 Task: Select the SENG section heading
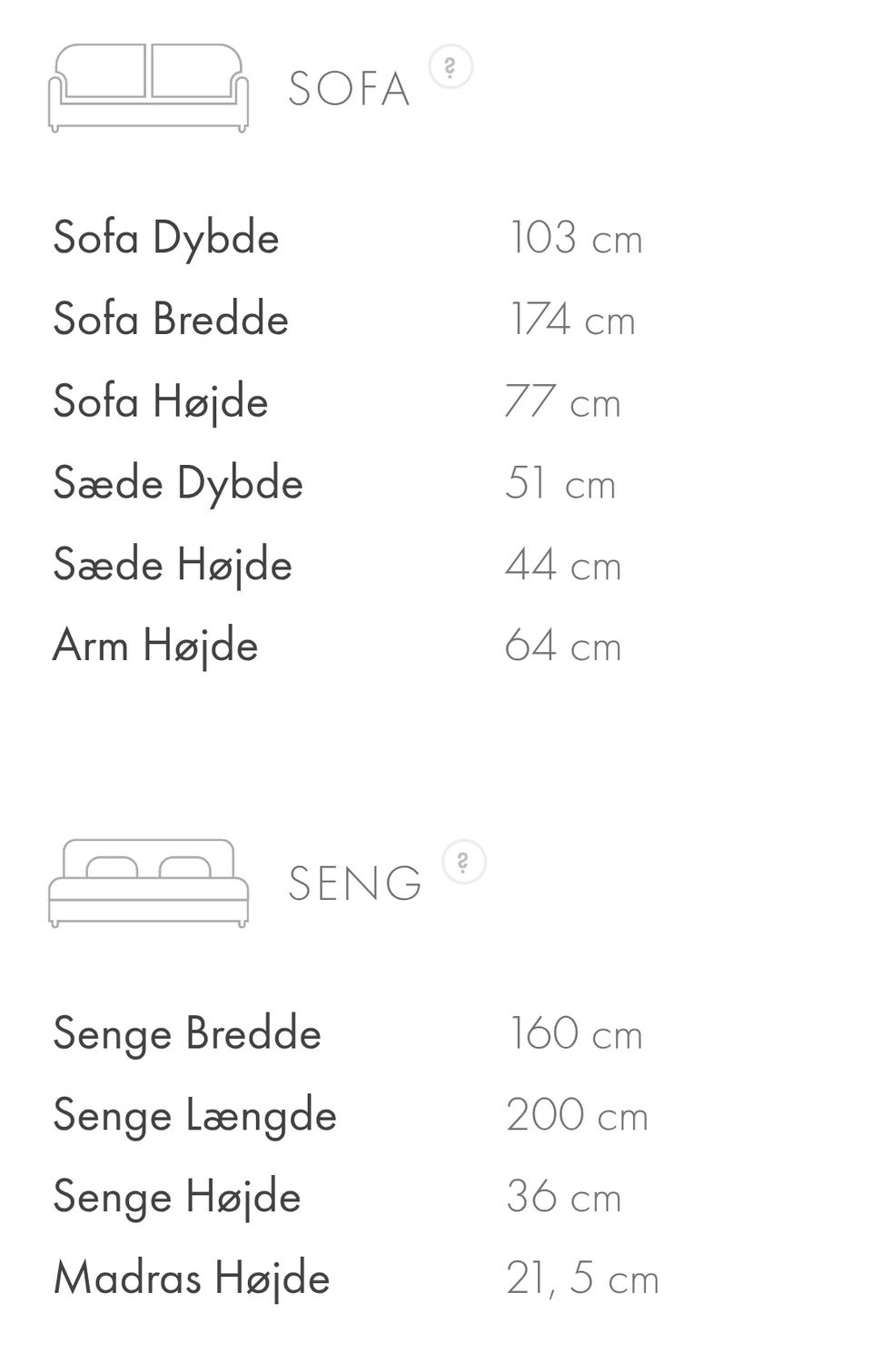(x=355, y=883)
